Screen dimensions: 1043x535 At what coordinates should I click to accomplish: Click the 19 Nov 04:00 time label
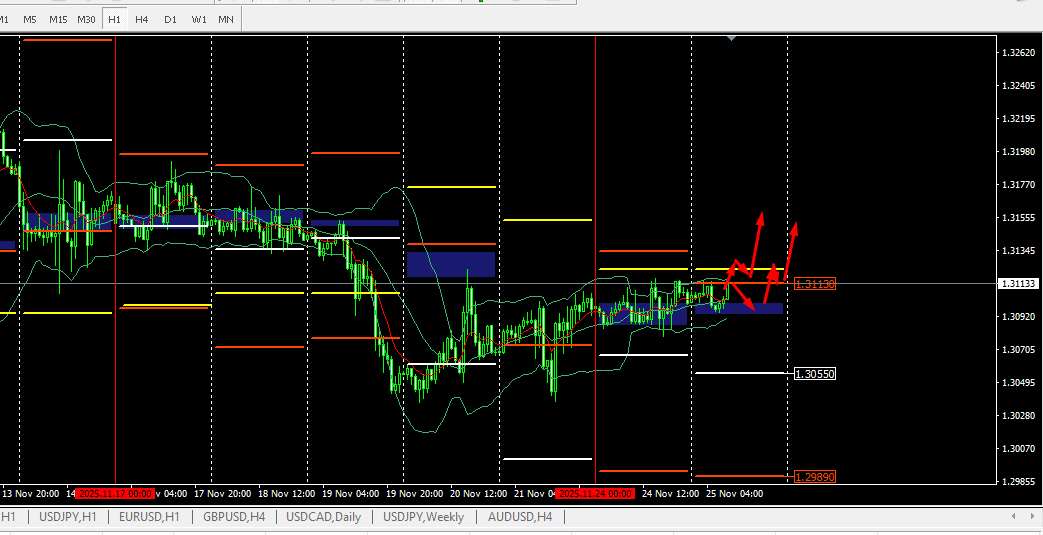pos(351,494)
